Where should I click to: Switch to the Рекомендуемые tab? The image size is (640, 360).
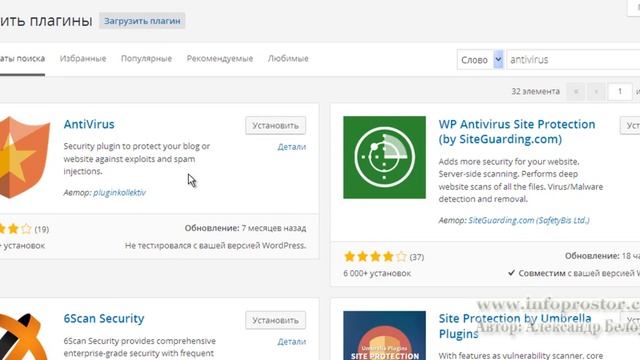[x=220, y=58]
